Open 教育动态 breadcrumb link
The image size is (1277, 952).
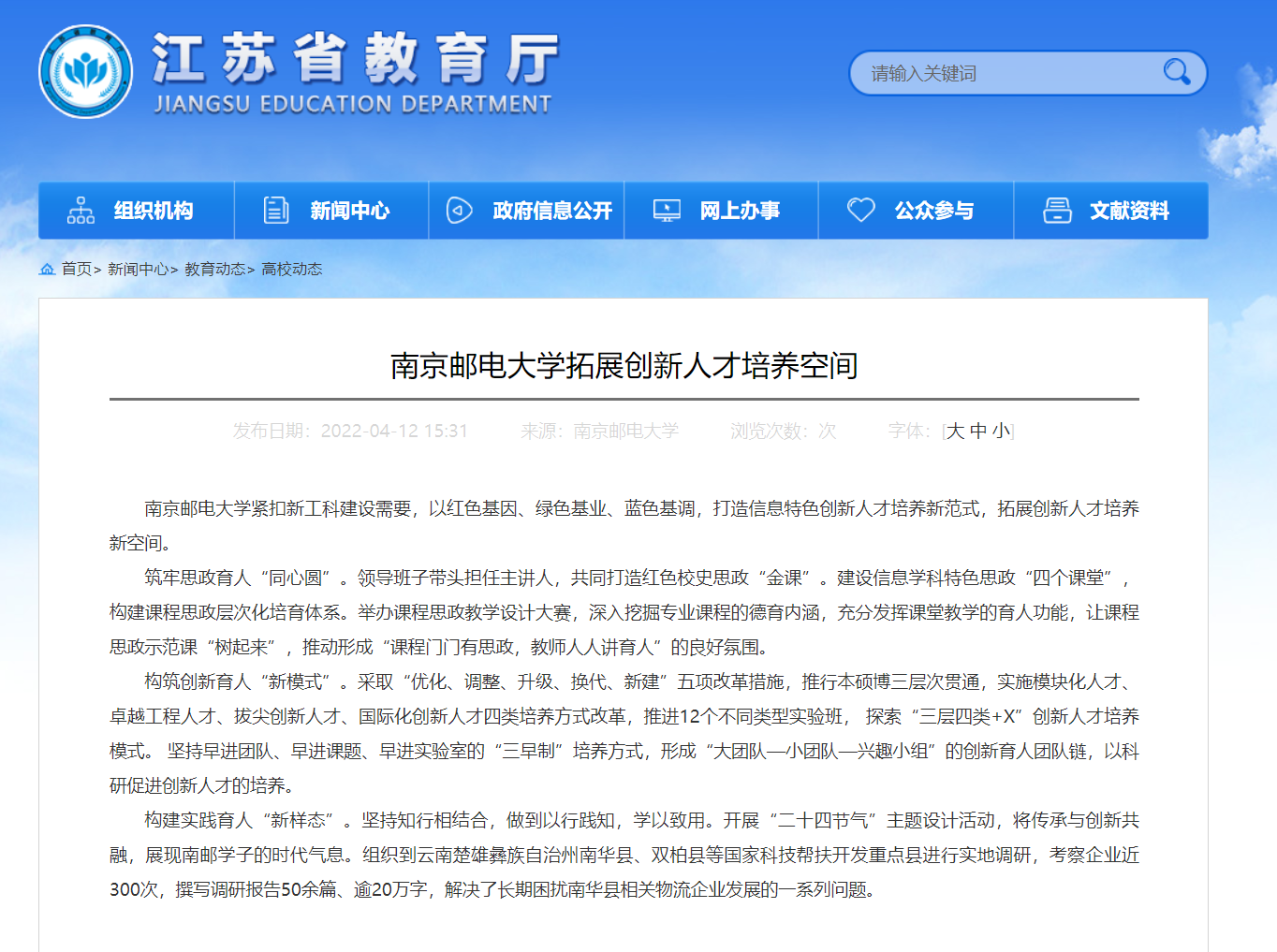click(x=214, y=270)
